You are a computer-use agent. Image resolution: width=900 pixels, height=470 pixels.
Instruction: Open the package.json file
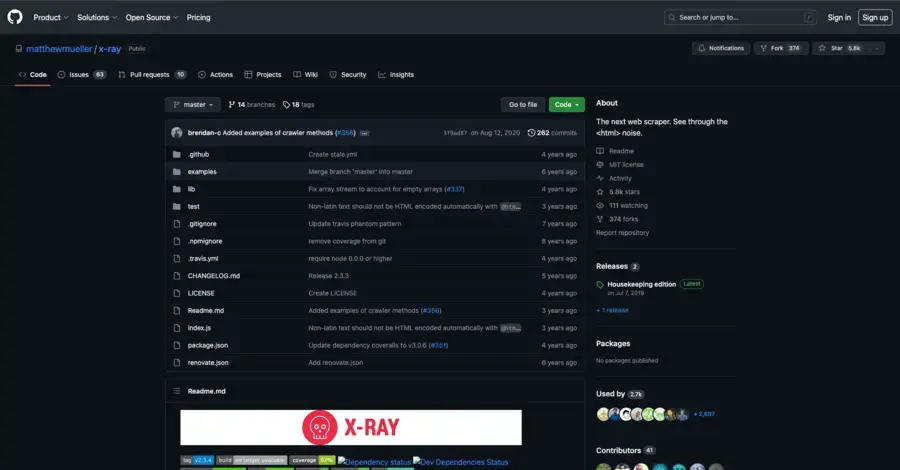(208, 345)
